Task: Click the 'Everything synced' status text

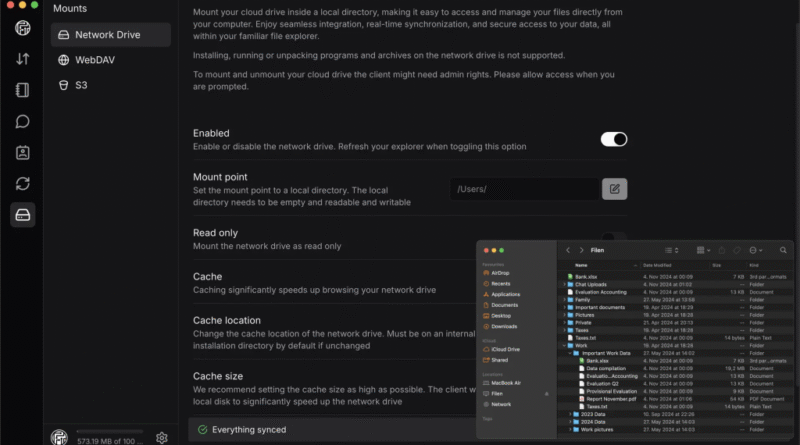Action: click(x=249, y=430)
